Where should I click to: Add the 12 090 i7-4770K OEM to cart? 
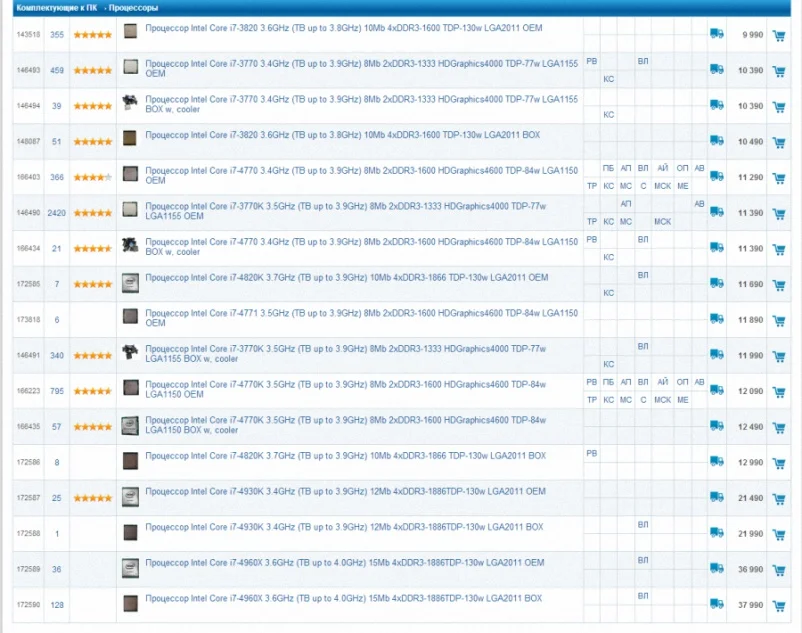click(x=778, y=392)
